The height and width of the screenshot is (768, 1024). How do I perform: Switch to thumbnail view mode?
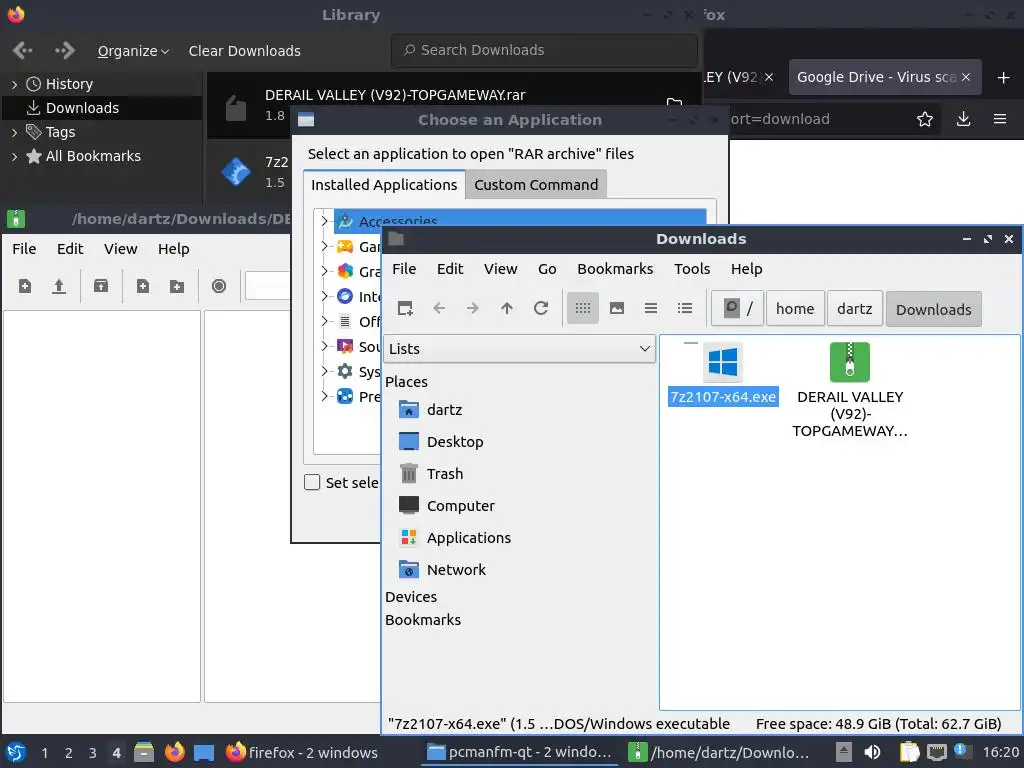coord(616,308)
